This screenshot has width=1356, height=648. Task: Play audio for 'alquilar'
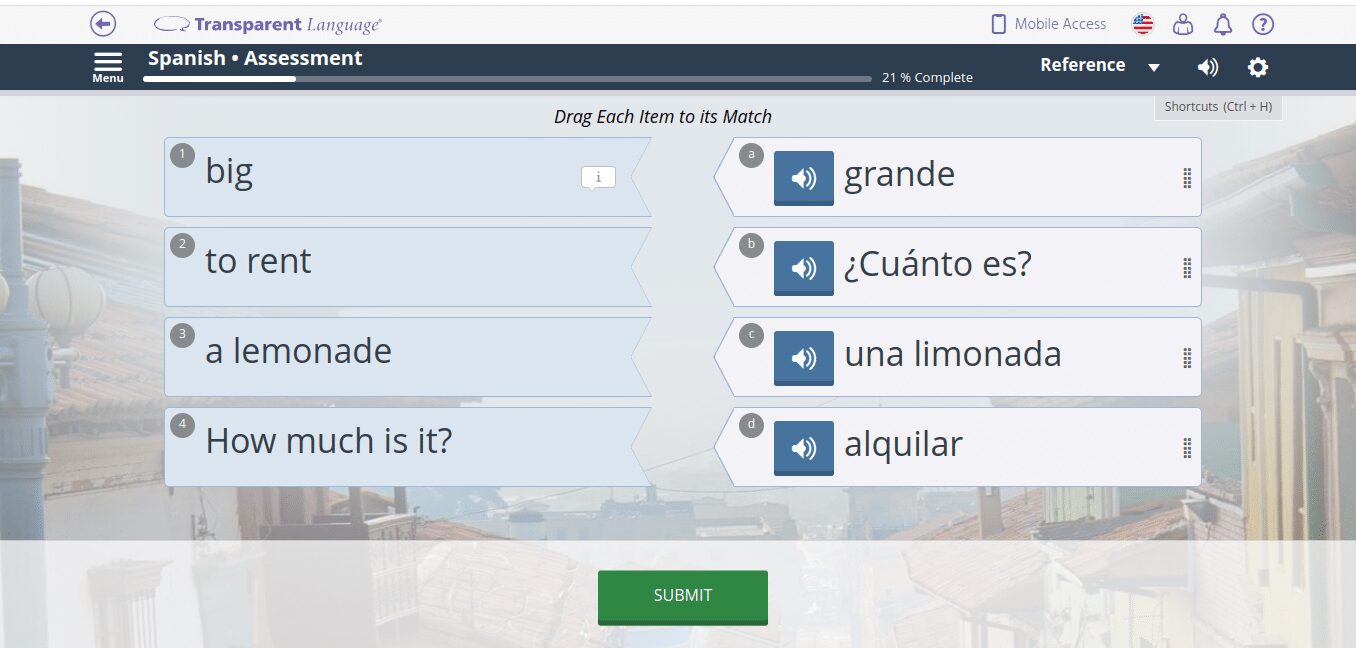coord(803,448)
